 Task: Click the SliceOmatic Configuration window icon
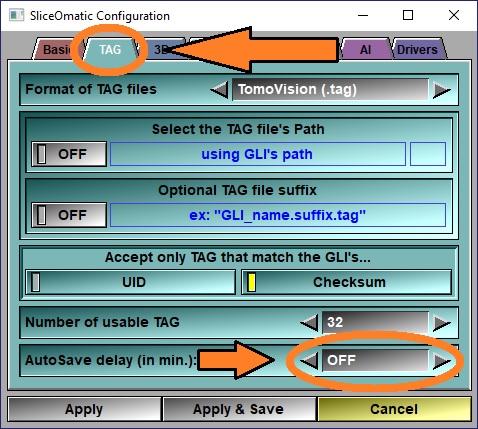point(16,15)
